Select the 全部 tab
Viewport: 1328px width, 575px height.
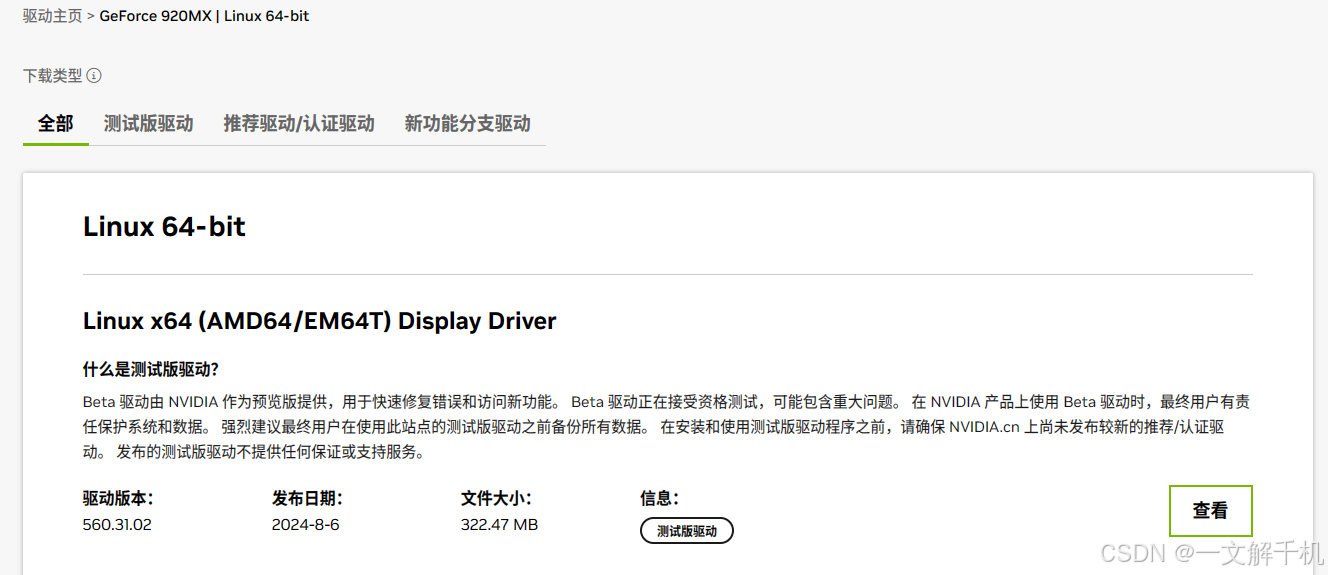pos(56,124)
